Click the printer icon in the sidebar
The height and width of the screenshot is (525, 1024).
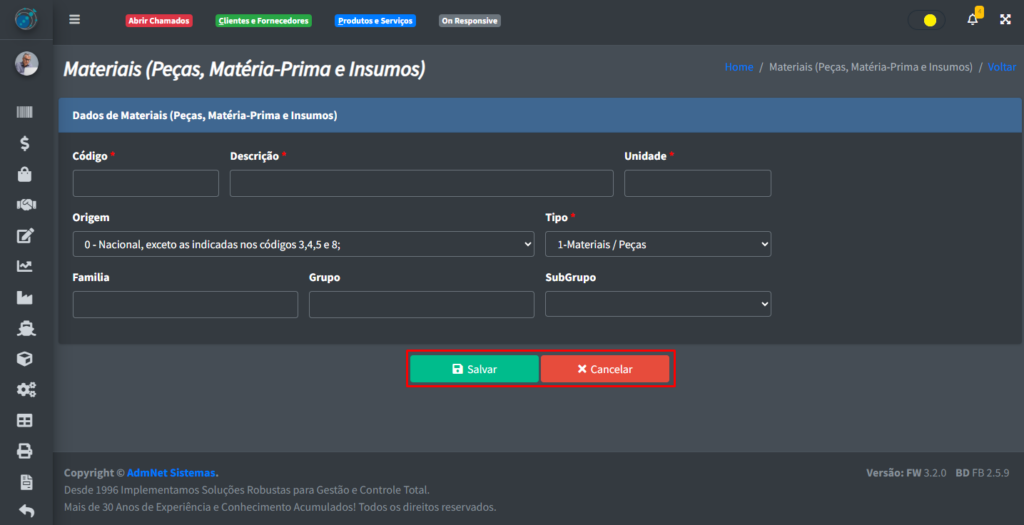[x=25, y=451]
